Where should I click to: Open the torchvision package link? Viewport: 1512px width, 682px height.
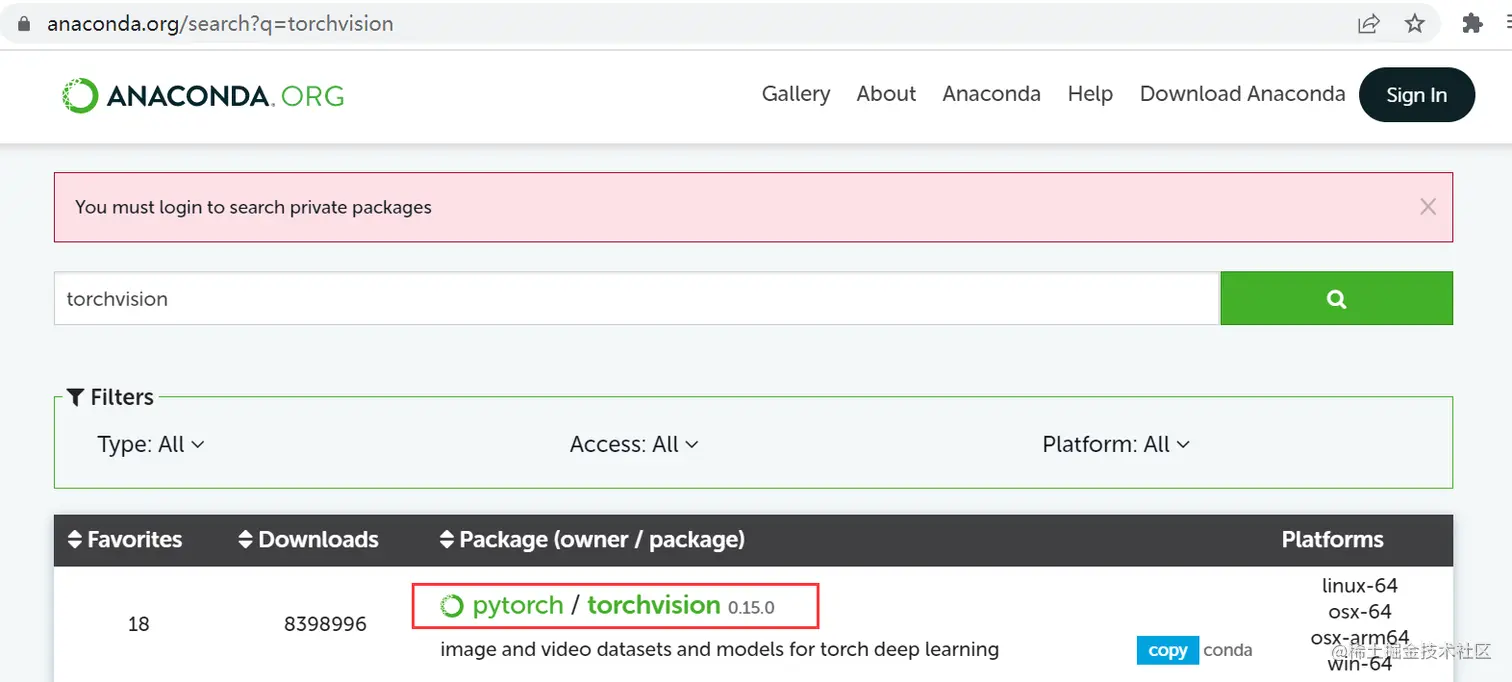(653, 605)
